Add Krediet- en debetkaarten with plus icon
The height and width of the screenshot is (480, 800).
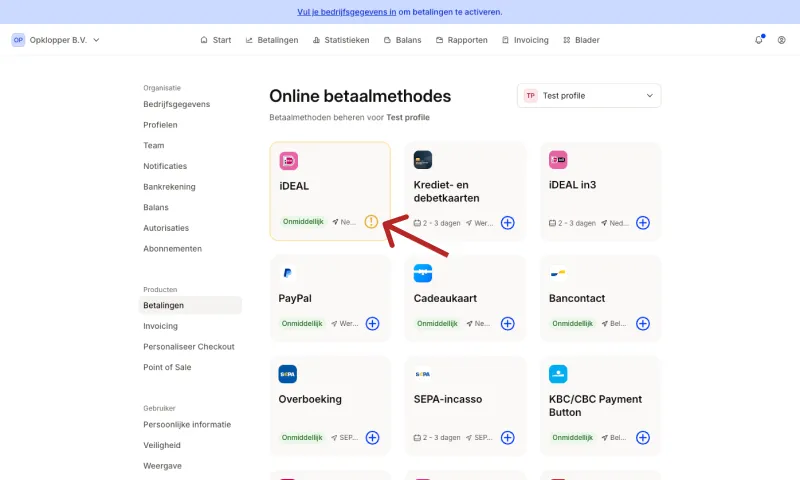point(508,223)
